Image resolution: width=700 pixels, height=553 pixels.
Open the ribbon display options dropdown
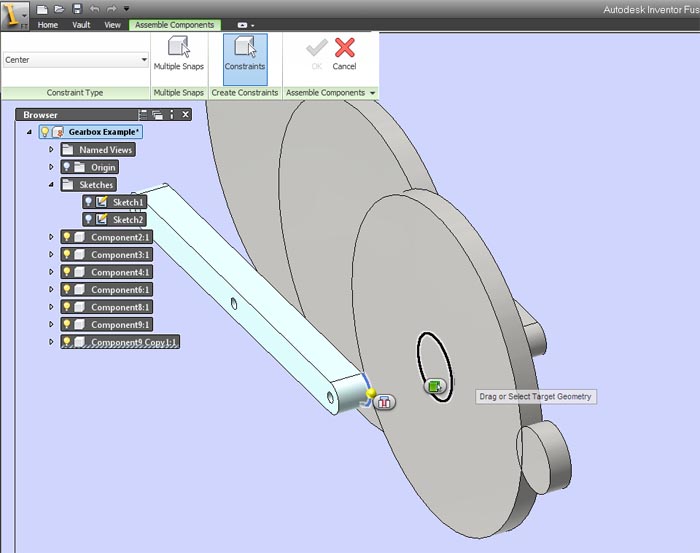click(x=246, y=25)
